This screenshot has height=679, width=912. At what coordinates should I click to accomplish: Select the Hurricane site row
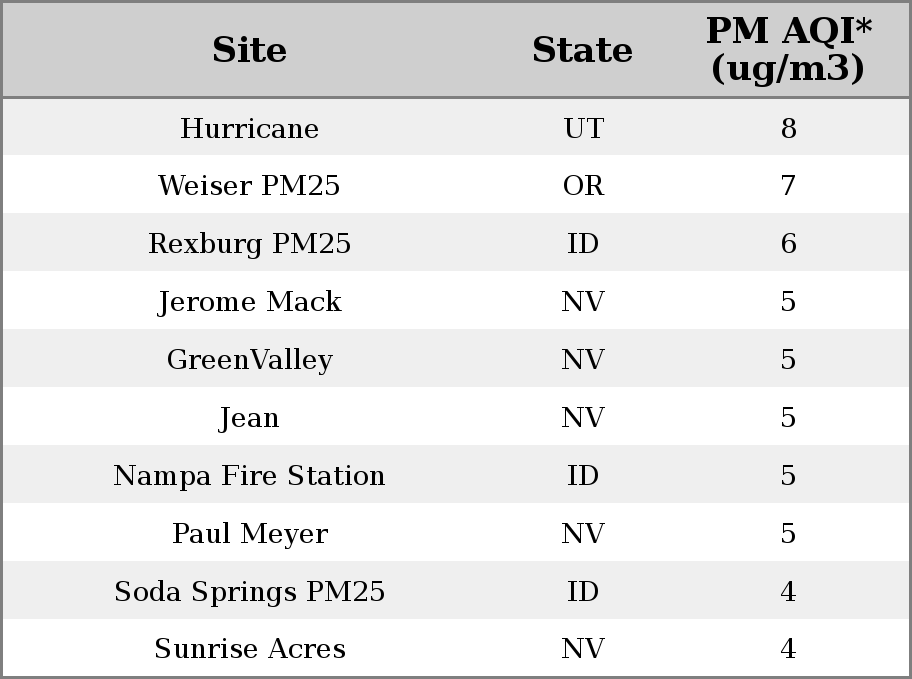[456, 127]
